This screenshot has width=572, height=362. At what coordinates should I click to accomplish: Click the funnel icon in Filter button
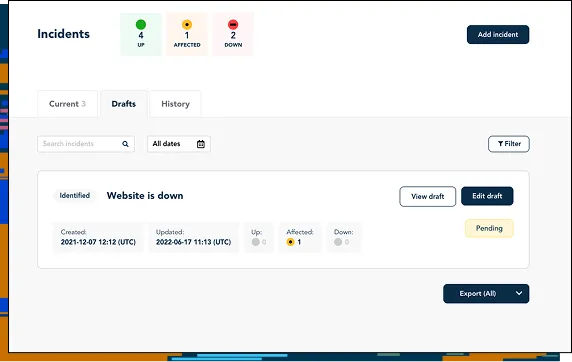[500, 144]
